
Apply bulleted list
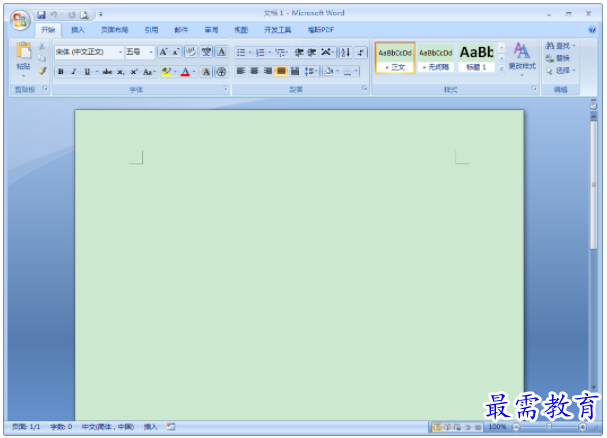241,52
